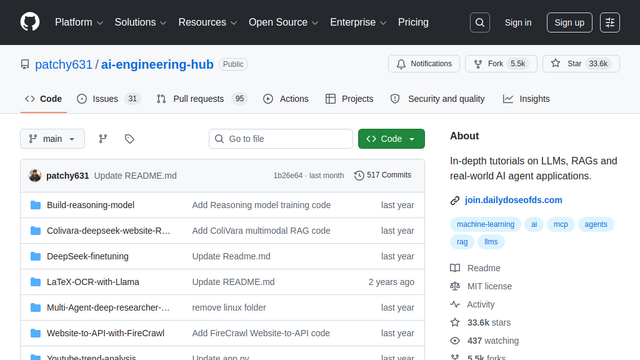Click the star icon beside 33.6k stars
This screenshot has width=640, height=360.
coord(455,322)
